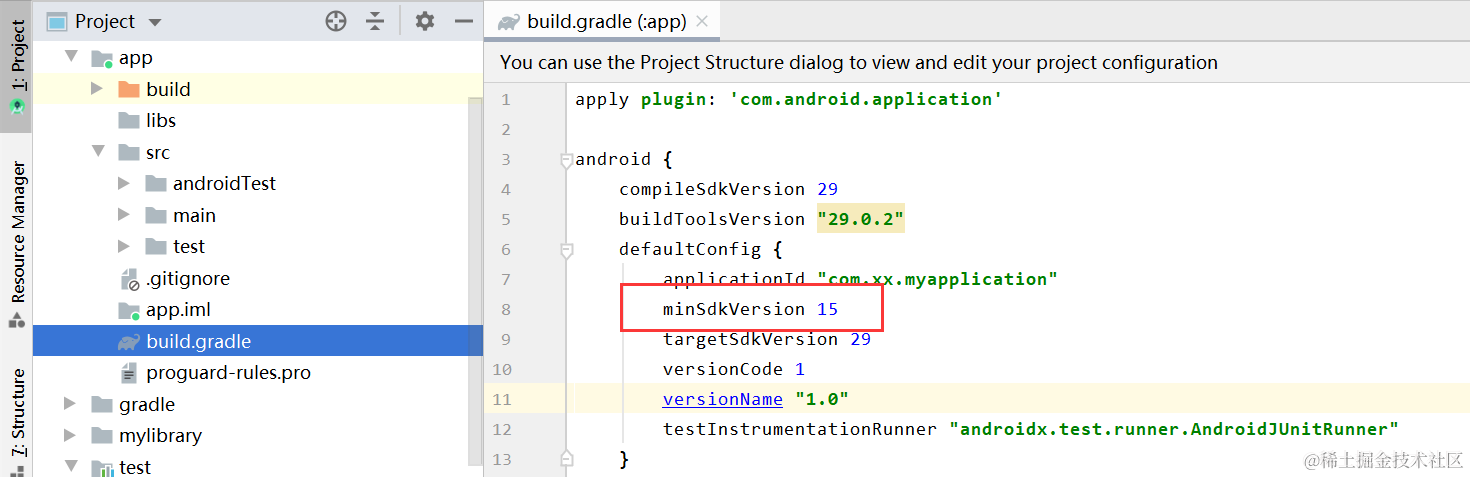The width and height of the screenshot is (1470, 477).
Task: Click the versionName link on line 11
Action: pyautogui.click(x=722, y=399)
